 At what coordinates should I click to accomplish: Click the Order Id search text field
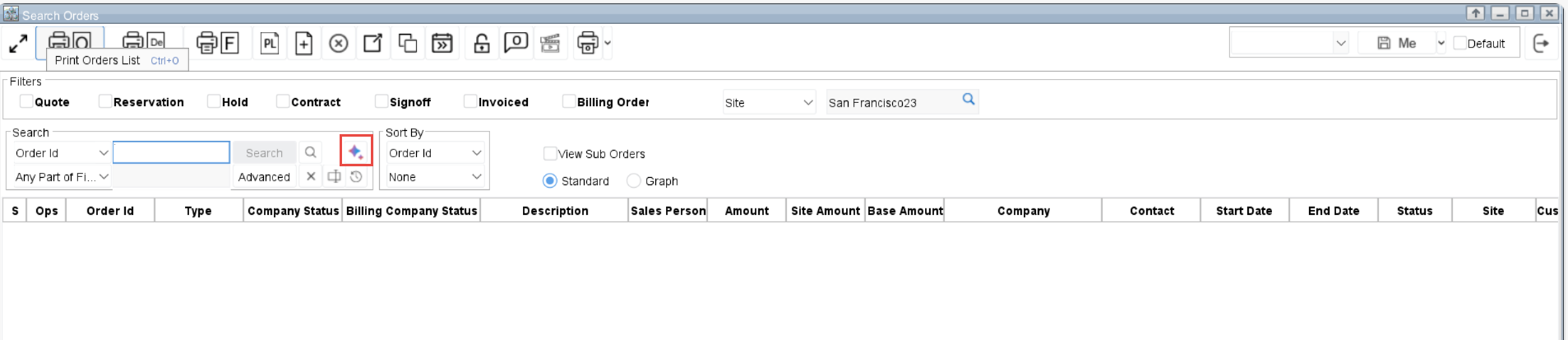click(x=171, y=152)
